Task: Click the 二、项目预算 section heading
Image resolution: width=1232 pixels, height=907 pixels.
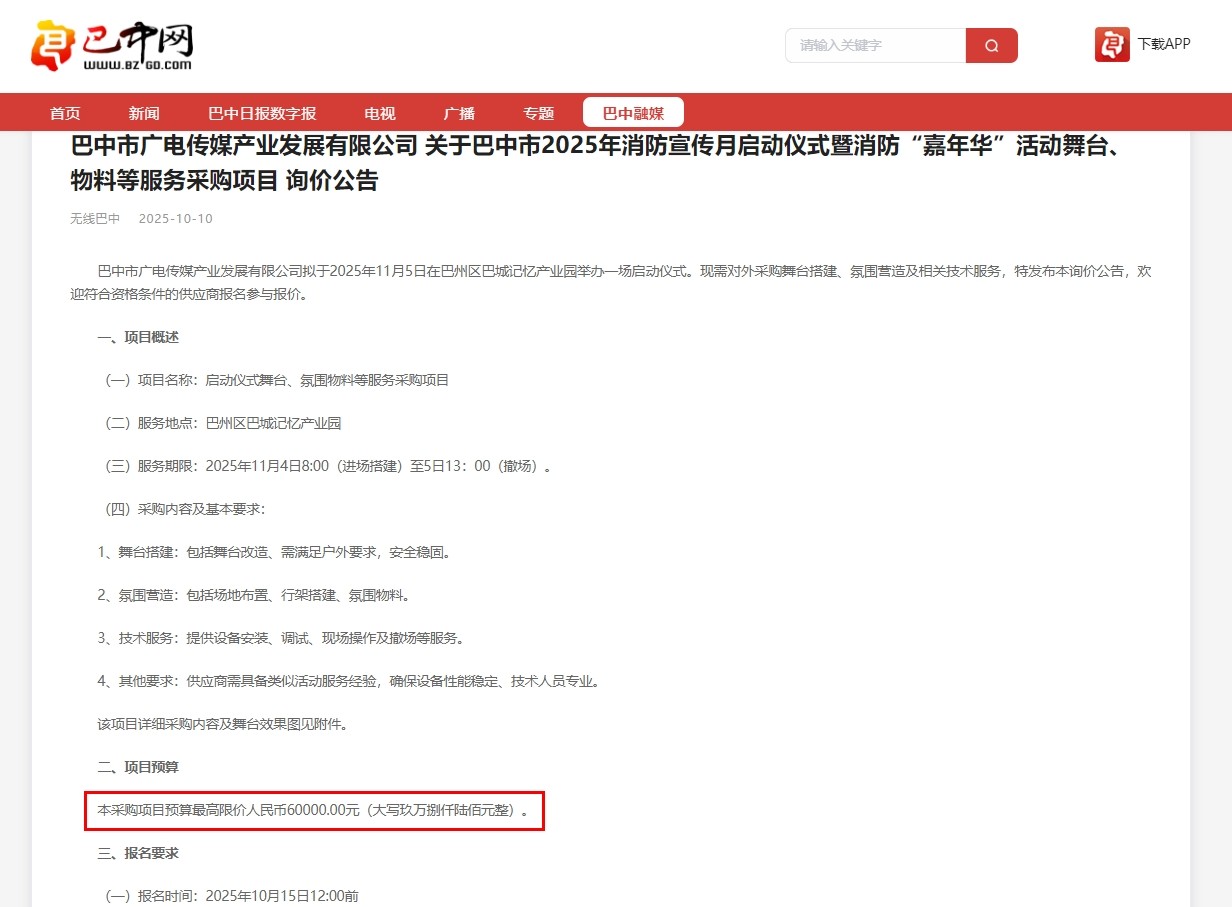Action: coord(138,767)
